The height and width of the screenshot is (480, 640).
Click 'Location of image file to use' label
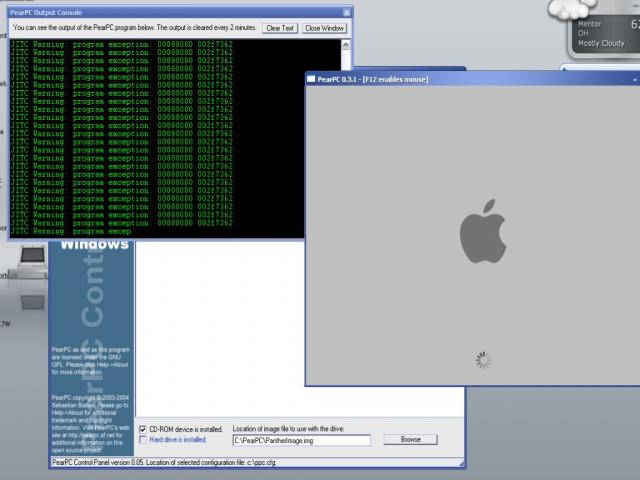pos(288,429)
